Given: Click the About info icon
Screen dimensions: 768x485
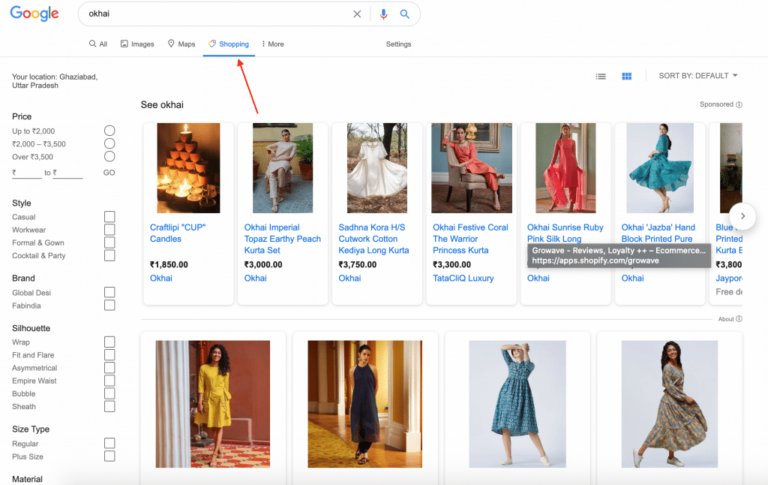Looking at the screenshot, I should coord(739,319).
